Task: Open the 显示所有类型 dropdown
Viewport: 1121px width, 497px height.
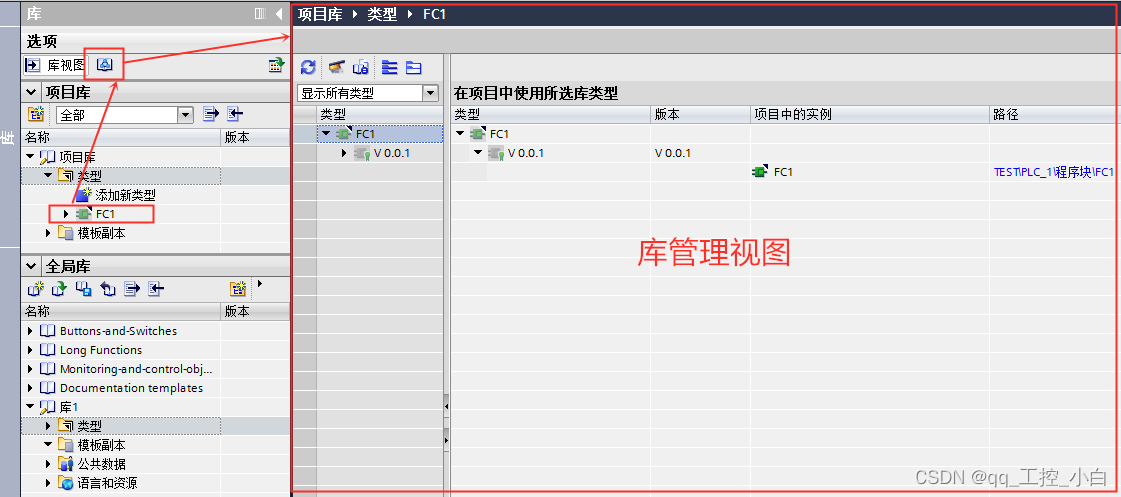Action: tap(430, 93)
